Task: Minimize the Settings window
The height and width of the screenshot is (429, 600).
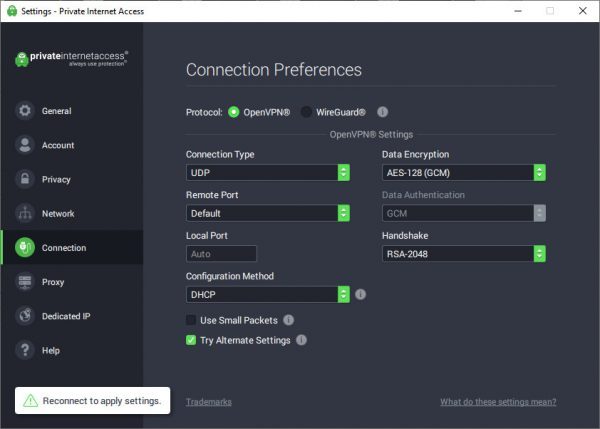Action: coord(518,11)
